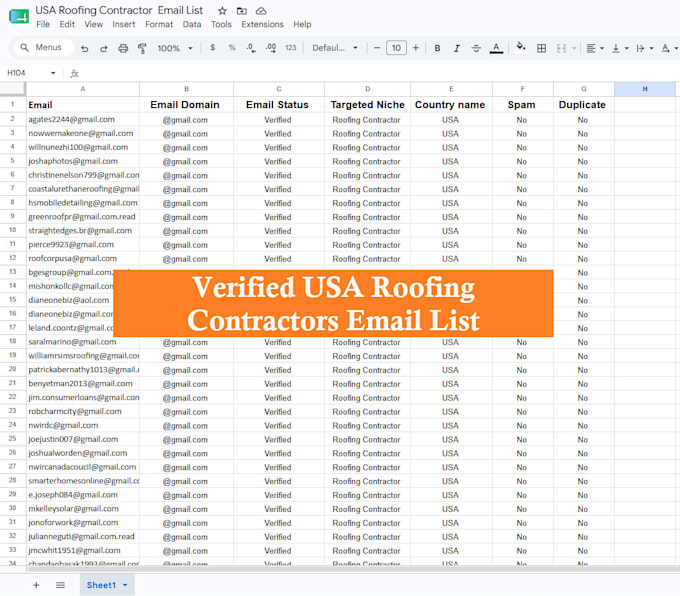Click the move to folder icon
The image size is (680, 596).
point(242,11)
